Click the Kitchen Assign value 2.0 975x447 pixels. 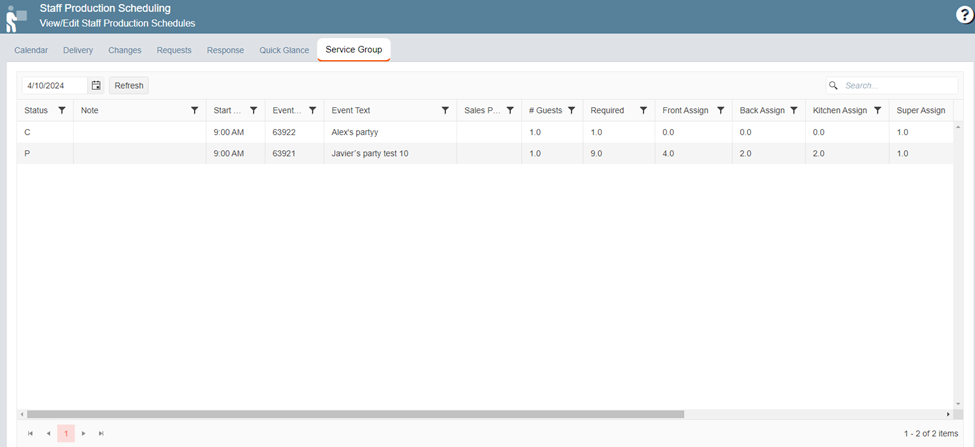coord(818,153)
